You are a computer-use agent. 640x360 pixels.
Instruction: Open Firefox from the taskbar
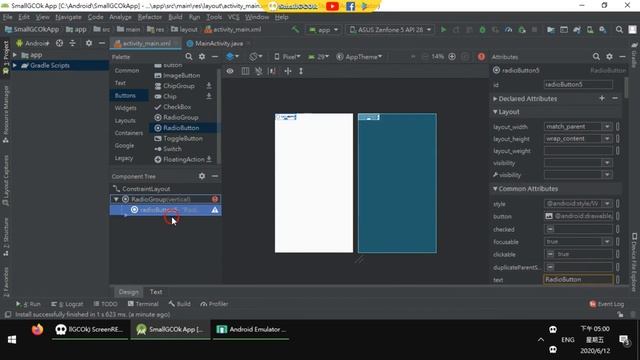click(x=37, y=330)
